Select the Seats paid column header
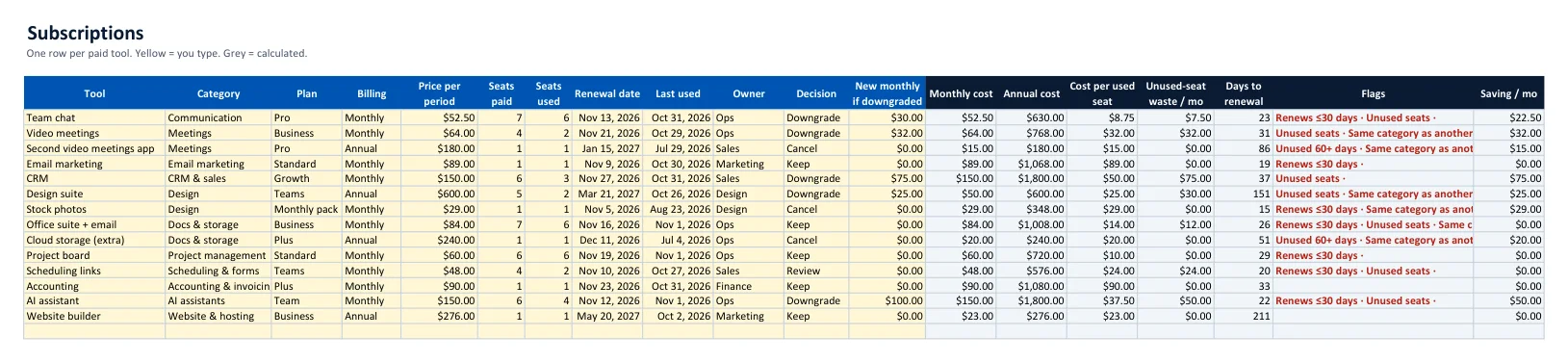Screen dimensions: 1568x363 pyautogui.click(x=501, y=93)
